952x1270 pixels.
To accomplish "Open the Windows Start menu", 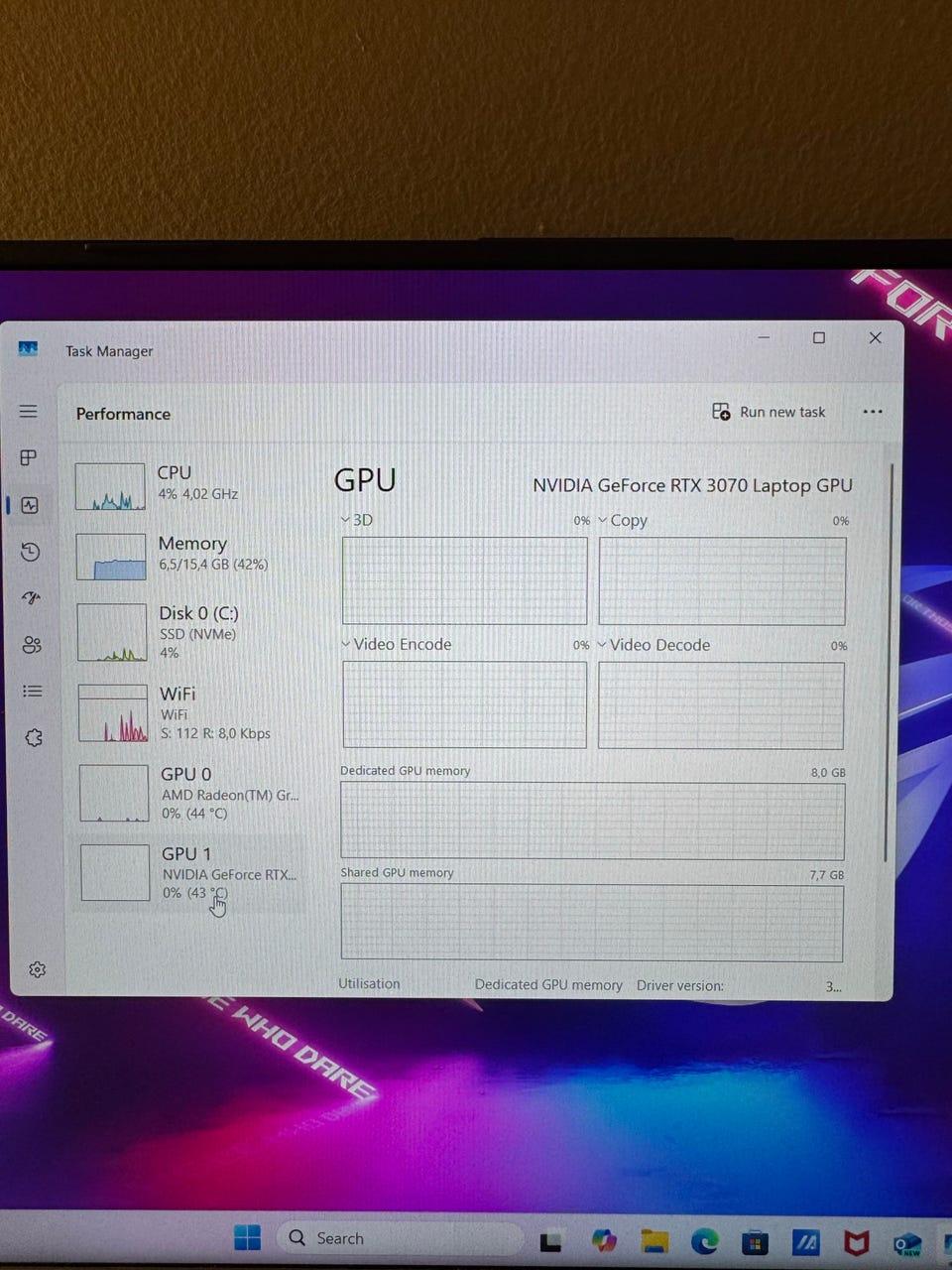I will [247, 1237].
